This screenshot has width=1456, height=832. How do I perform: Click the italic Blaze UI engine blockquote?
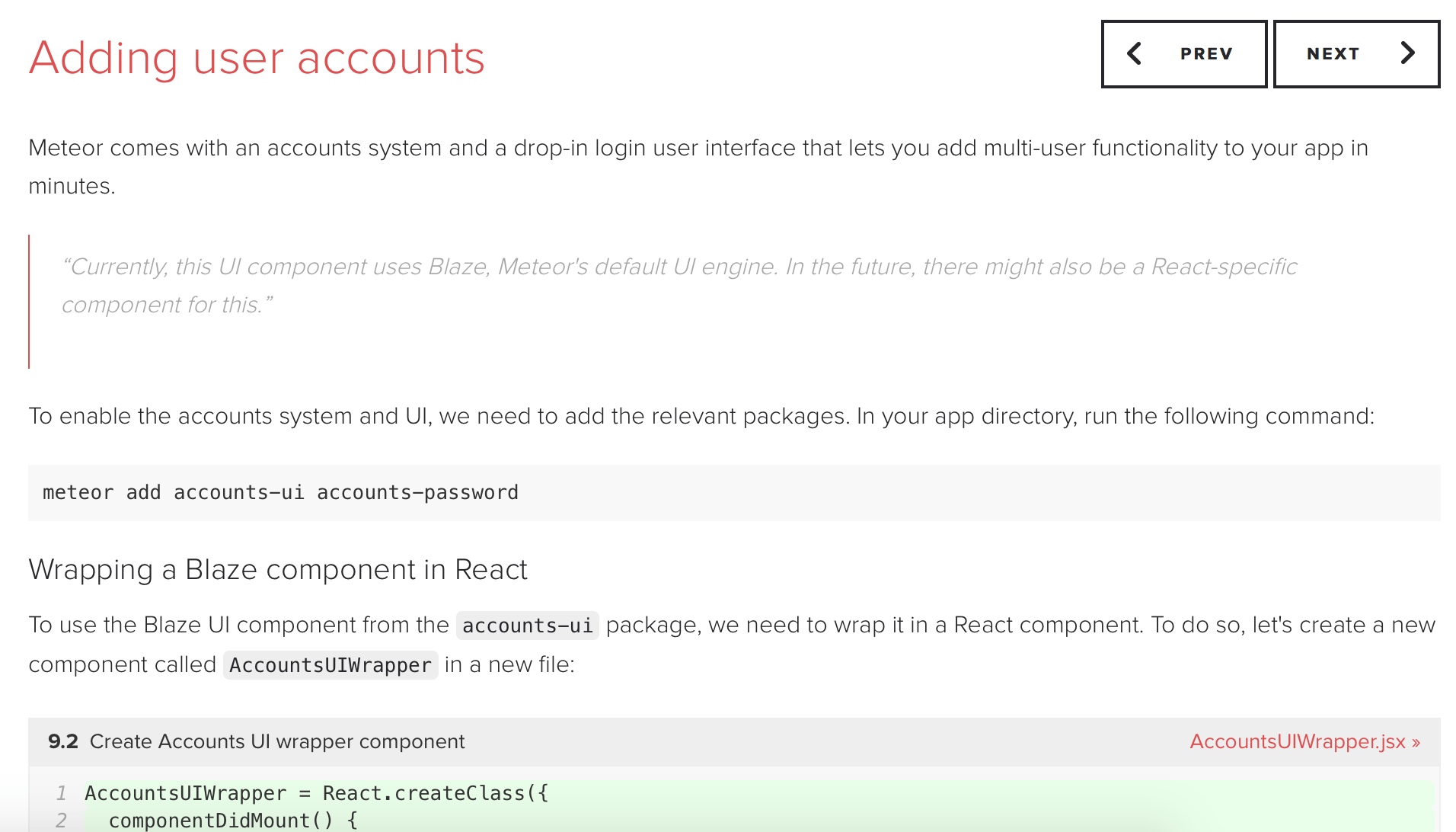click(x=678, y=285)
